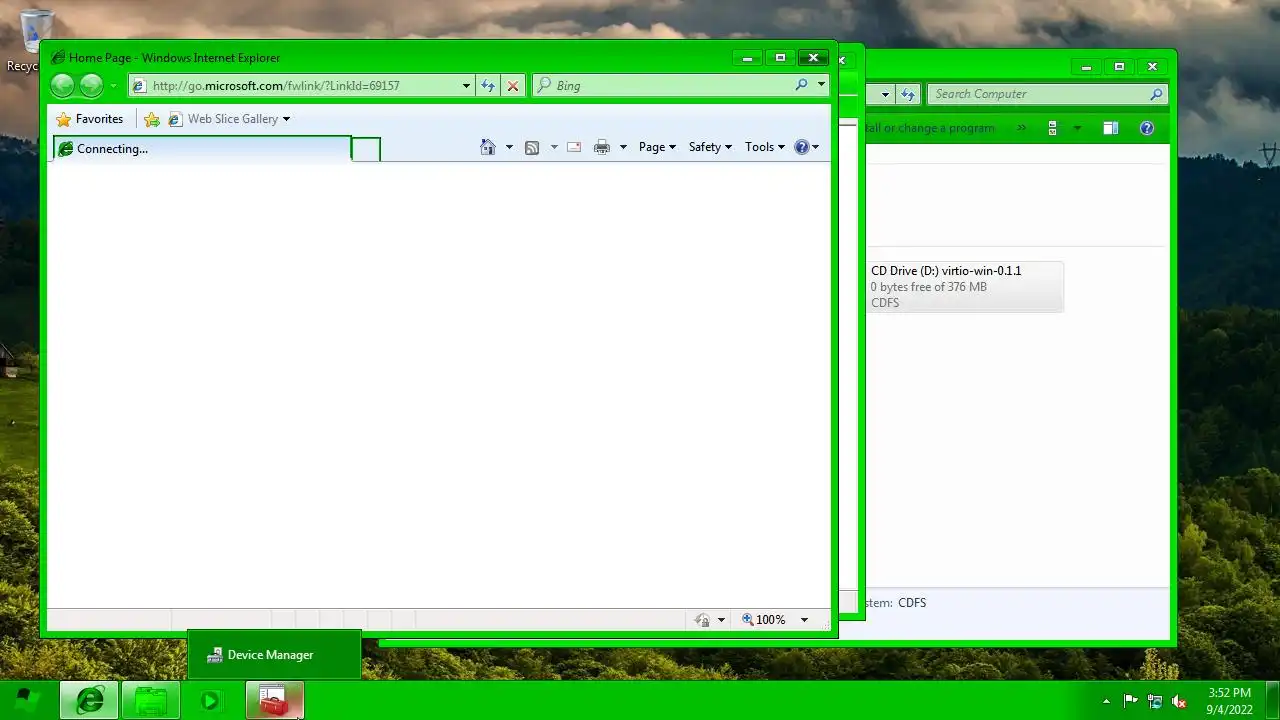
Task: Click the Internet Explorer taskbar icon
Action: (x=90, y=700)
